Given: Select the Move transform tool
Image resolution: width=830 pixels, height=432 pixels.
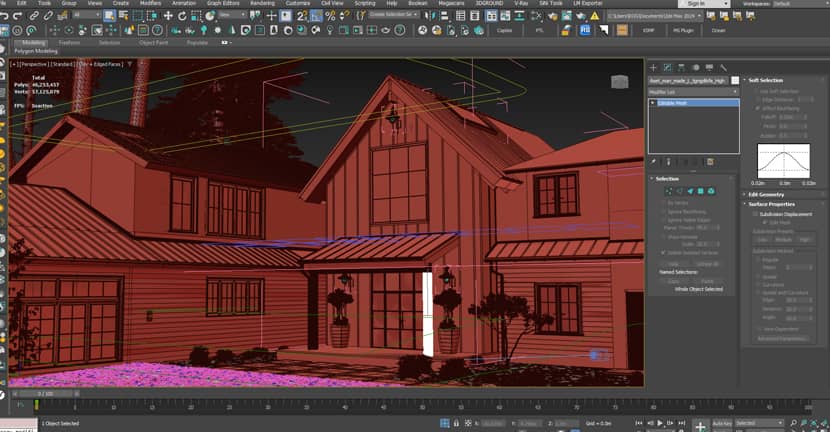Looking at the screenshot, I should click(x=168, y=15).
